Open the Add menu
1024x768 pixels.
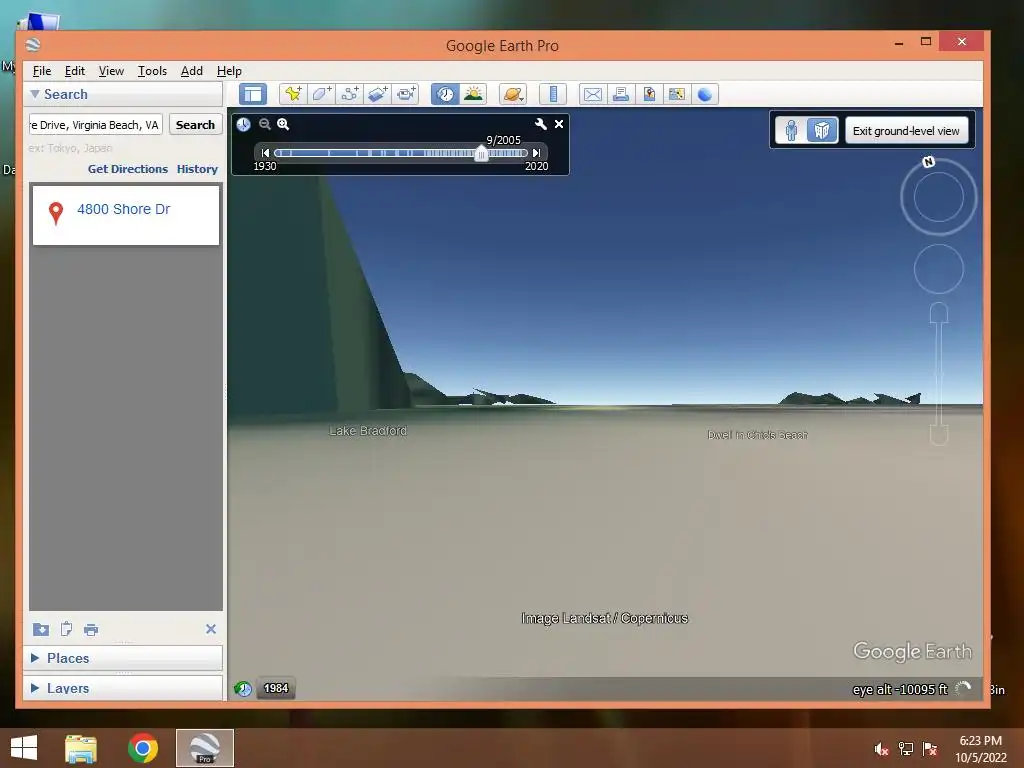(x=191, y=71)
